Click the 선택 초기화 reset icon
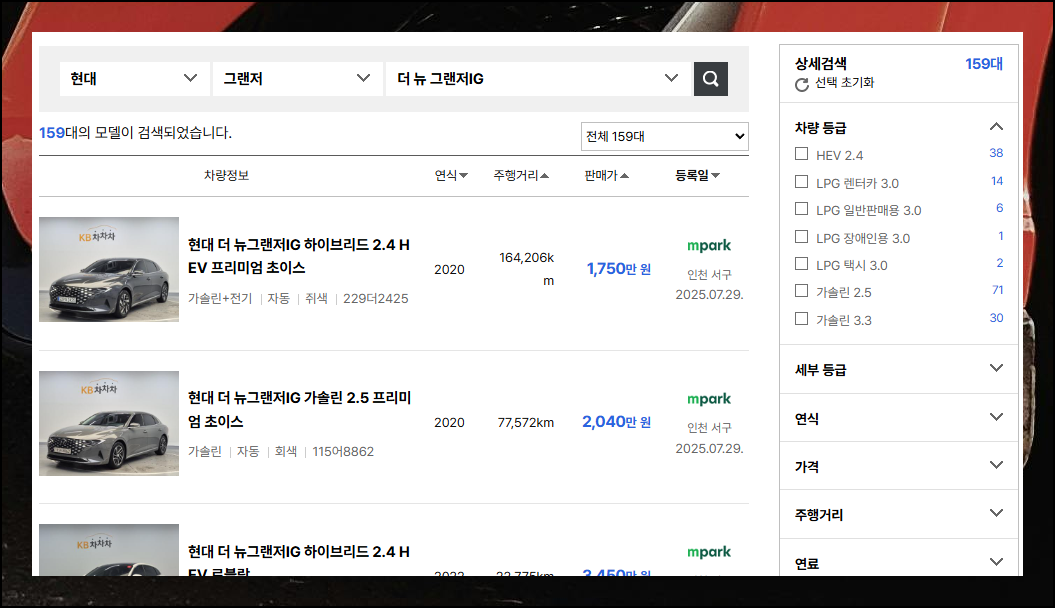 tap(801, 85)
